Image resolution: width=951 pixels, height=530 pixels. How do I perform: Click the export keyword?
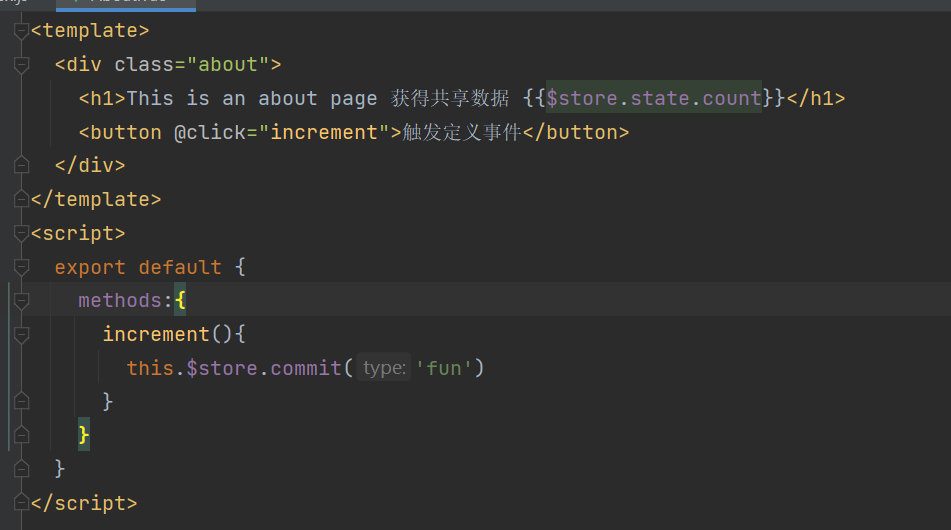coord(90,267)
